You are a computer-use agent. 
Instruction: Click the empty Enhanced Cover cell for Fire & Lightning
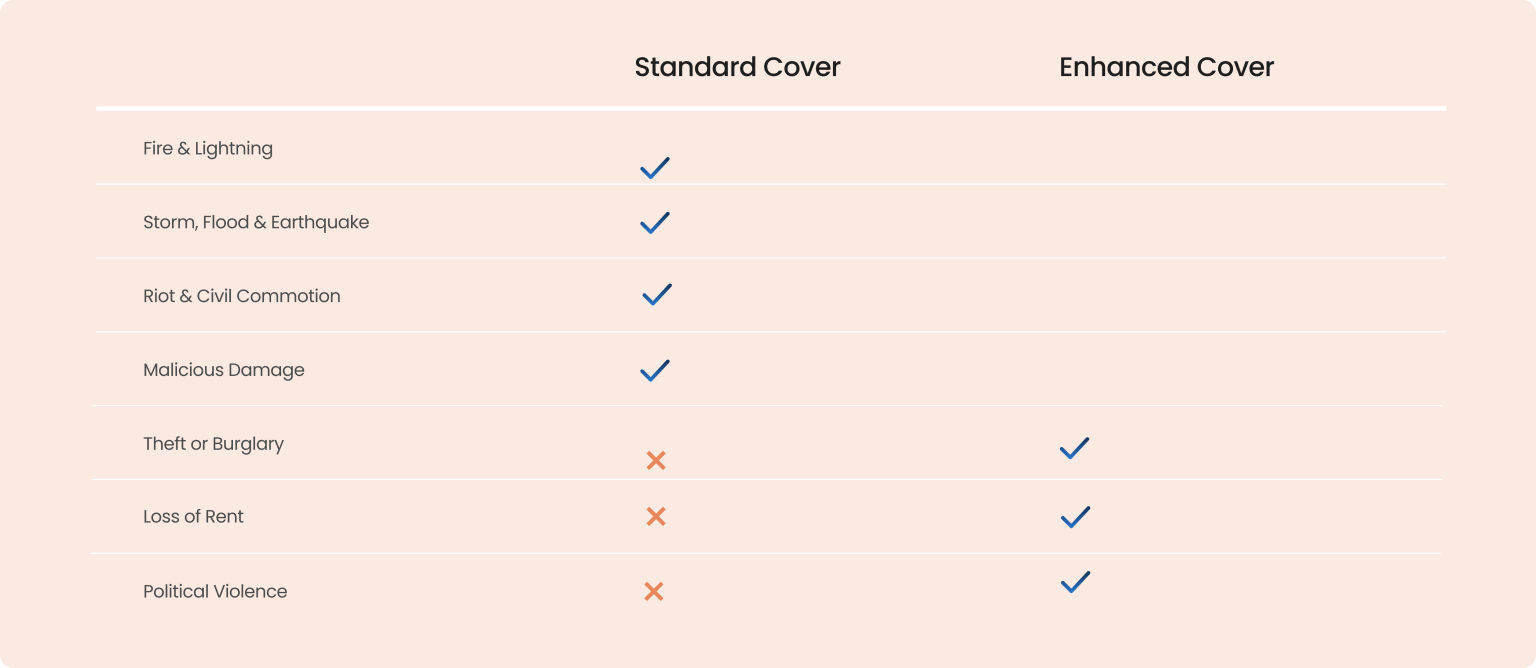(1166, 148)
